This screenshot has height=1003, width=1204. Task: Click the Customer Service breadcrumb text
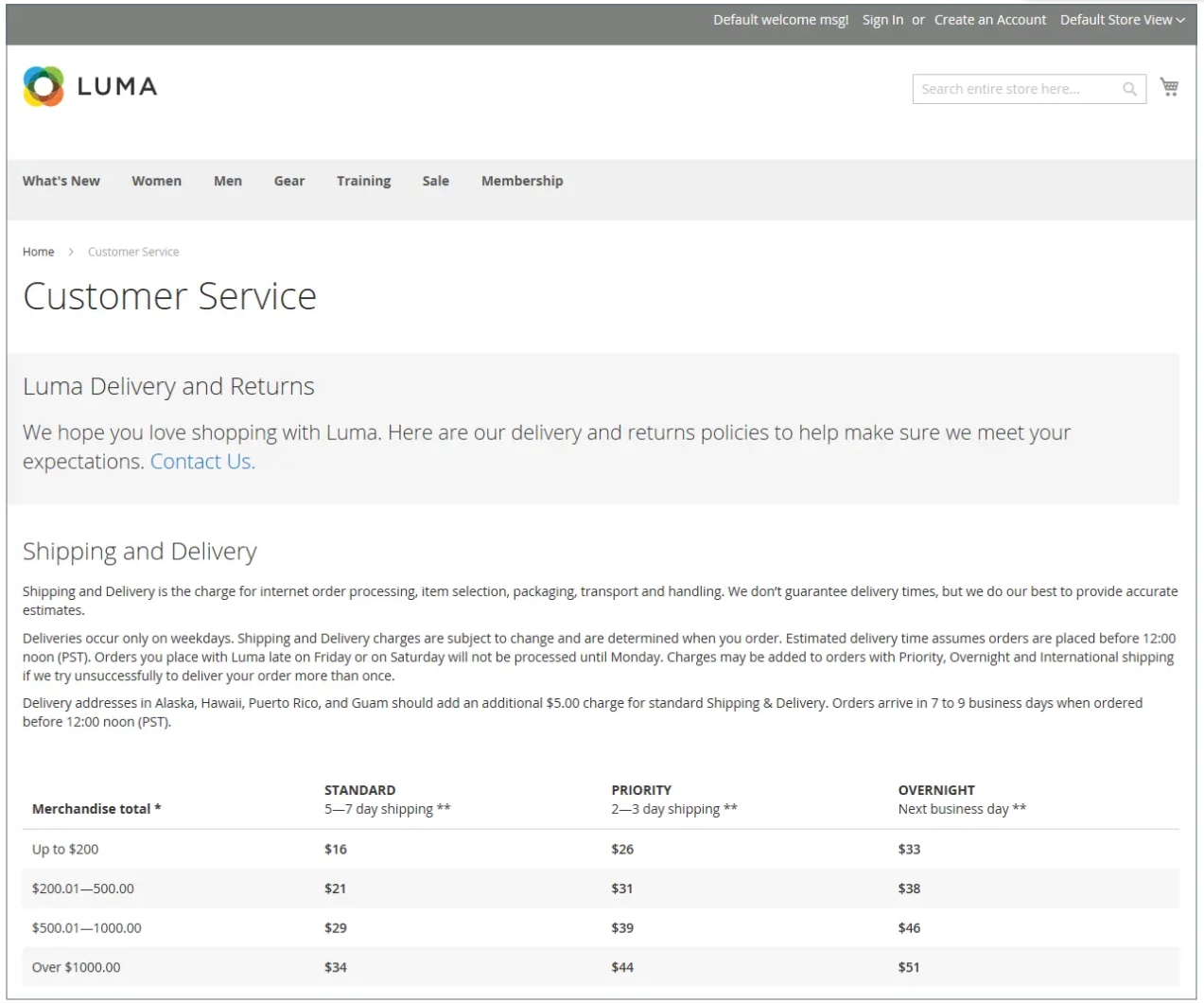133,252
